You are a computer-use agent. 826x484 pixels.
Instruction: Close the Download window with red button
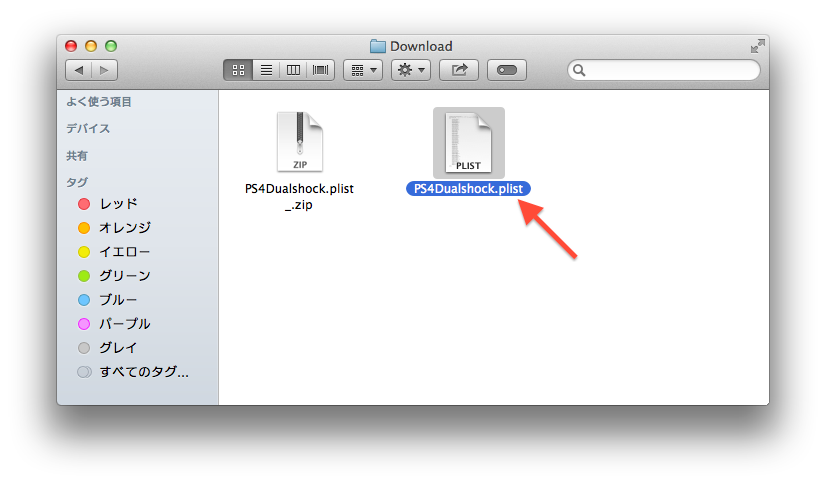[71, 46]
